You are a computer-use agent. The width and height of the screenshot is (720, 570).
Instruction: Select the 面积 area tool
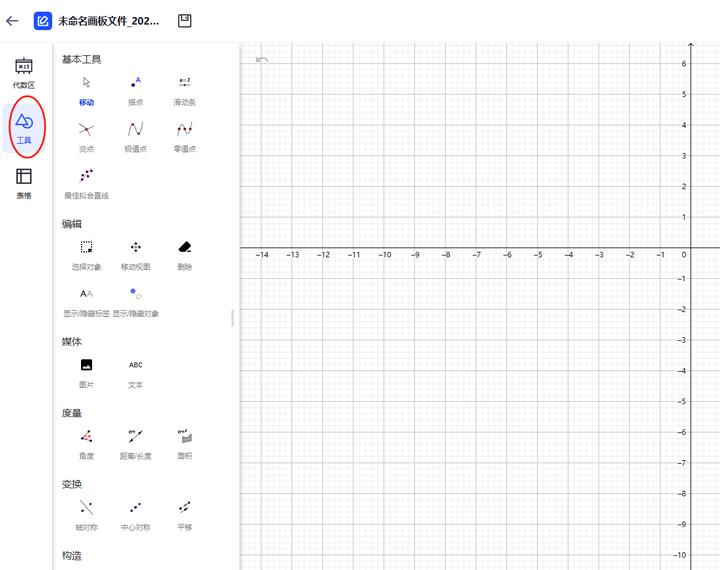point(185,445)
